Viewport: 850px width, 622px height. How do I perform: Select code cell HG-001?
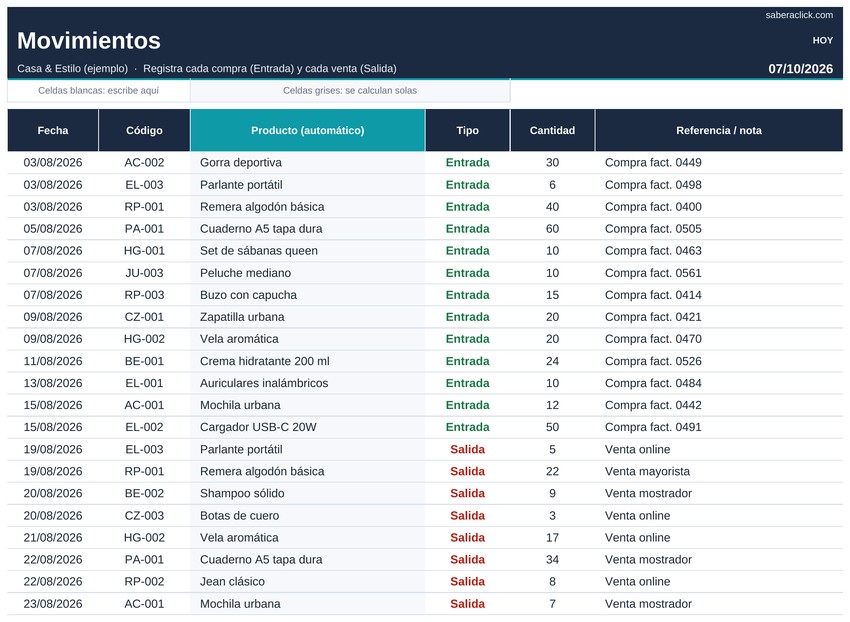pos(144,251)
